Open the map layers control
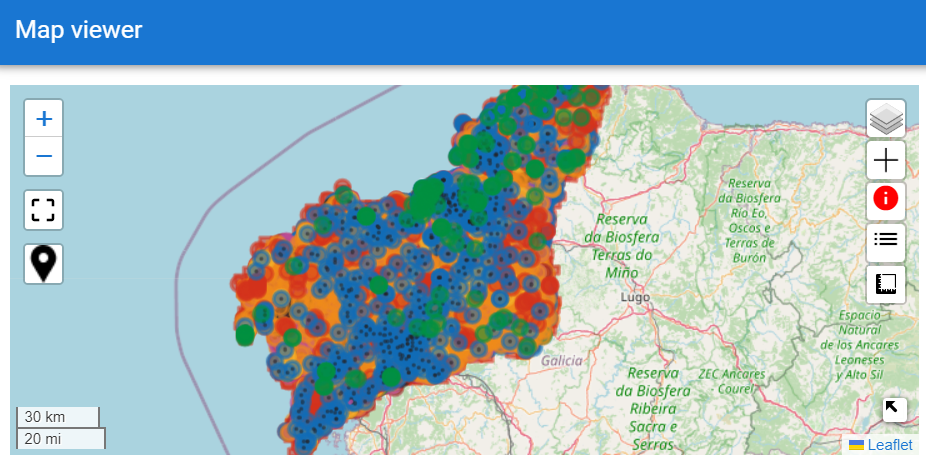The image size is (926, 462). point(886,119)
